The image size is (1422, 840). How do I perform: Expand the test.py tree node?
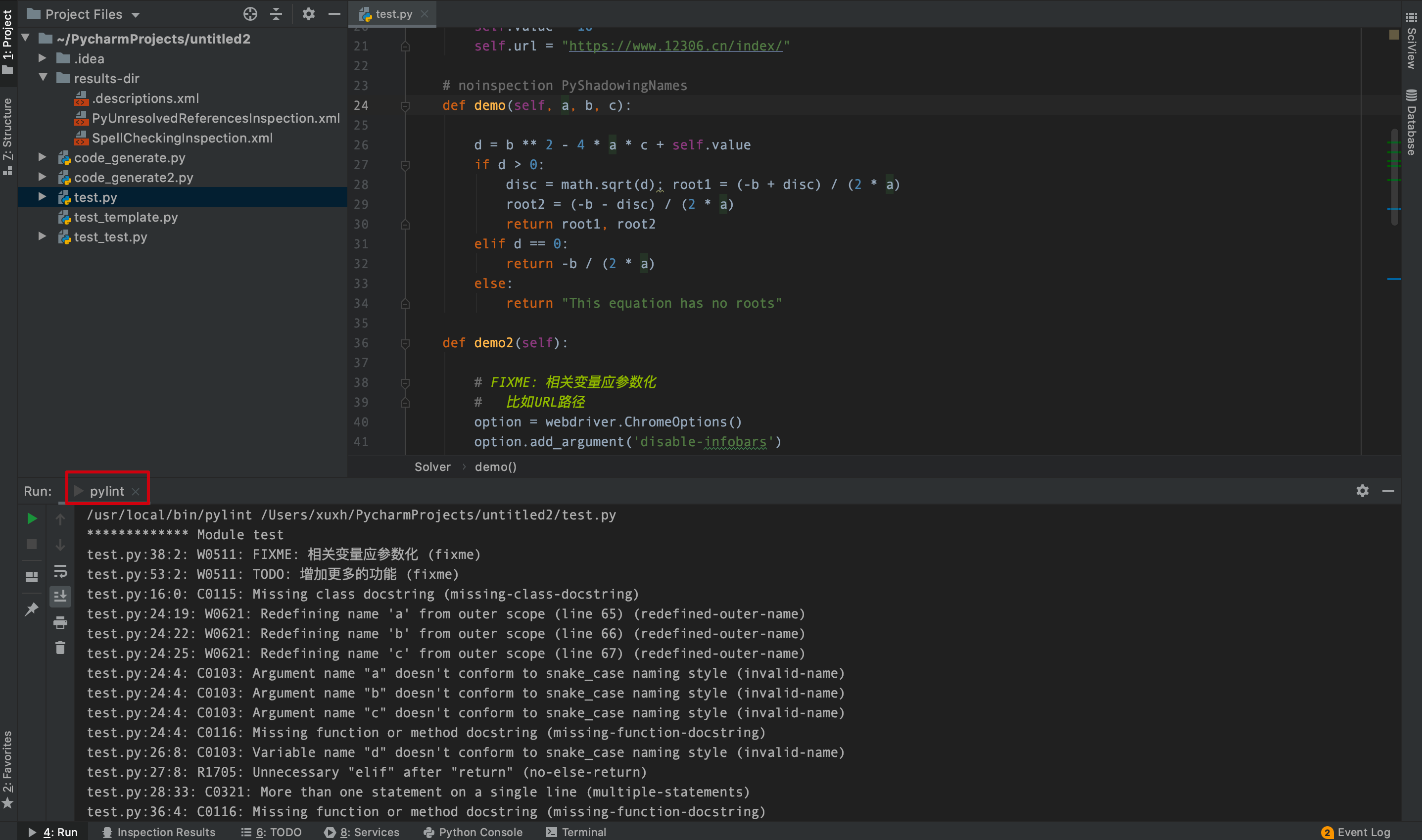click(x=42, y=196)
